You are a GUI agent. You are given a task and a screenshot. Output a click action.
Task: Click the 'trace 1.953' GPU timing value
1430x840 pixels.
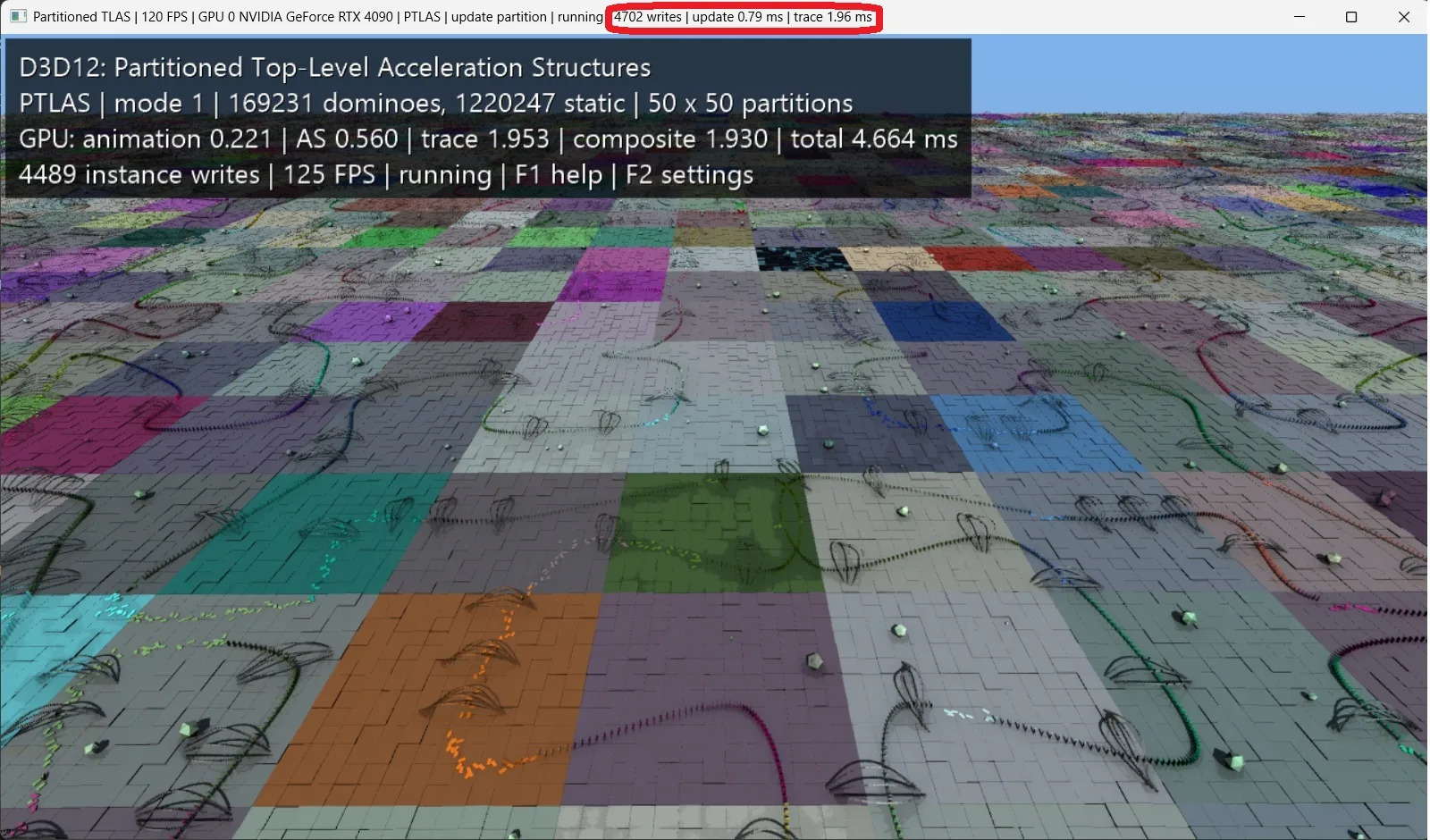[x=485, y=139]
